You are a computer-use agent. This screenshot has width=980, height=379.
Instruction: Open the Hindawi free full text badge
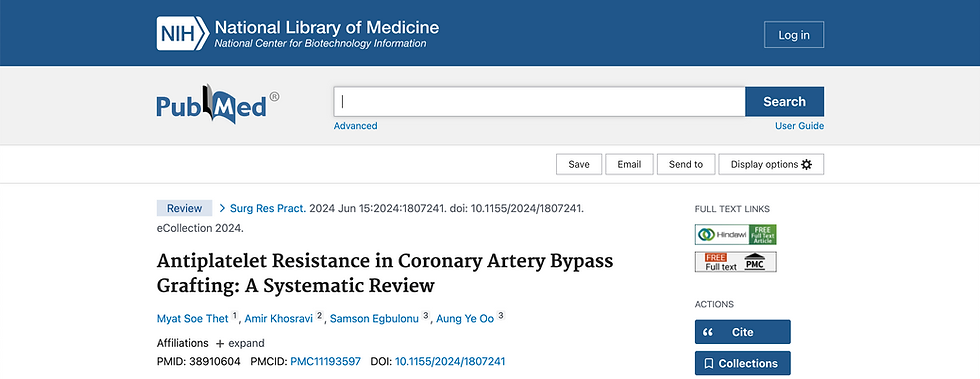736,235
